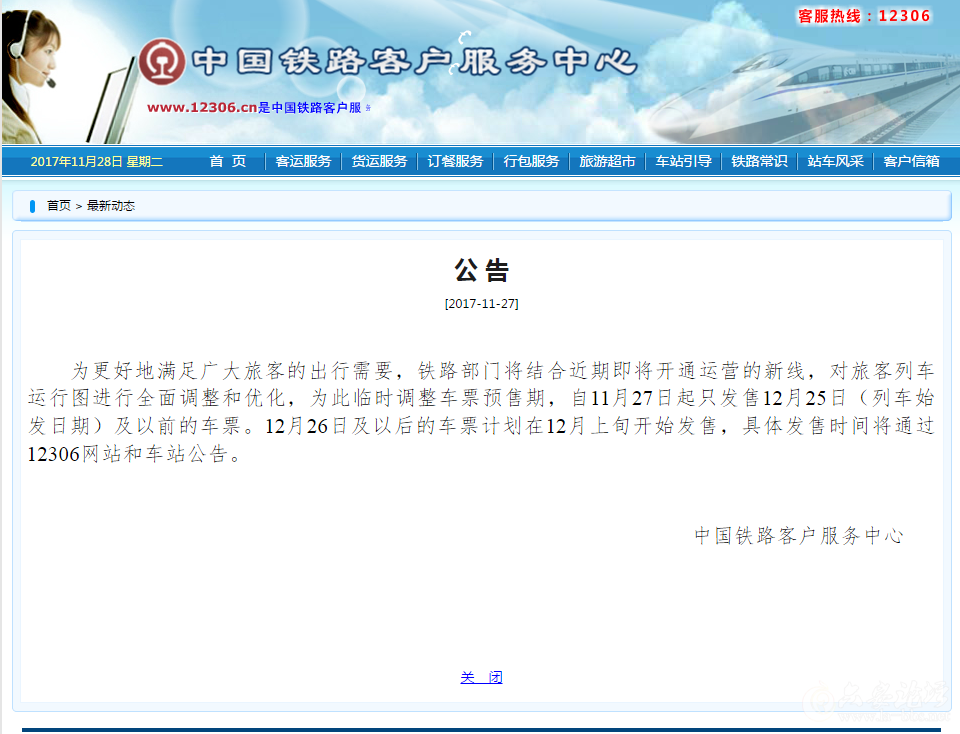
Task: Open the 行包服务 page
Action: pos(531,160)
